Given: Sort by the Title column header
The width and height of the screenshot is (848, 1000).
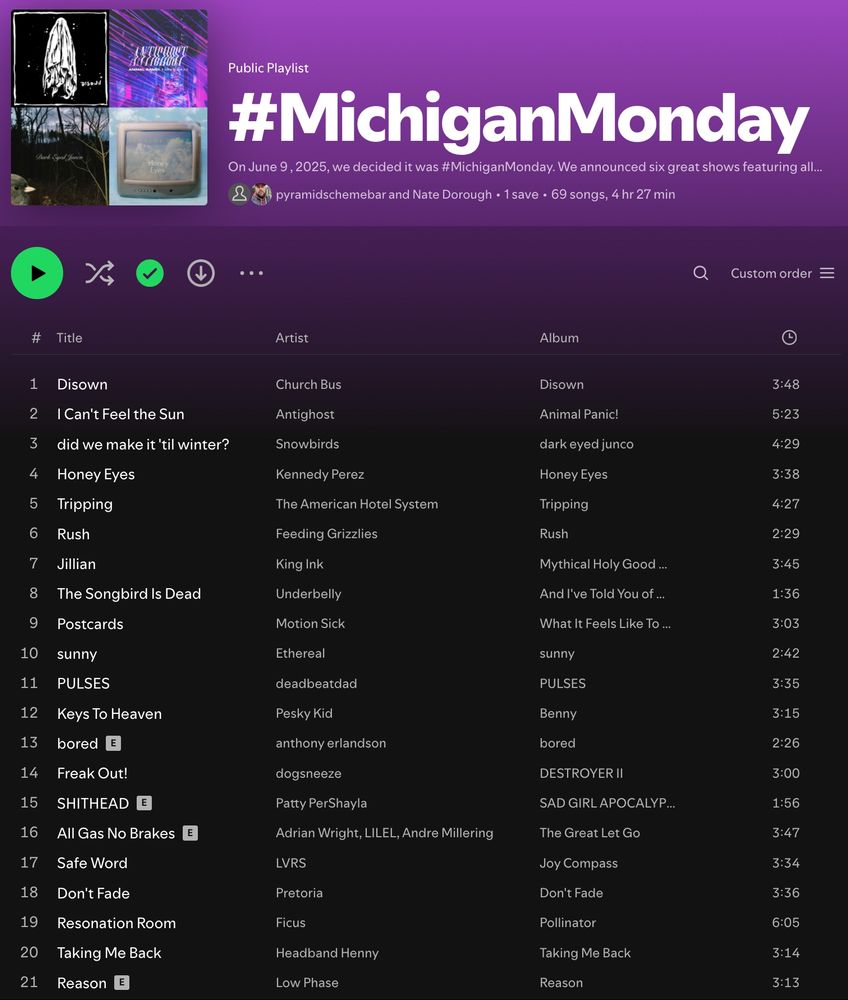Looking at the screenshot, I should [x=69, y=338].
